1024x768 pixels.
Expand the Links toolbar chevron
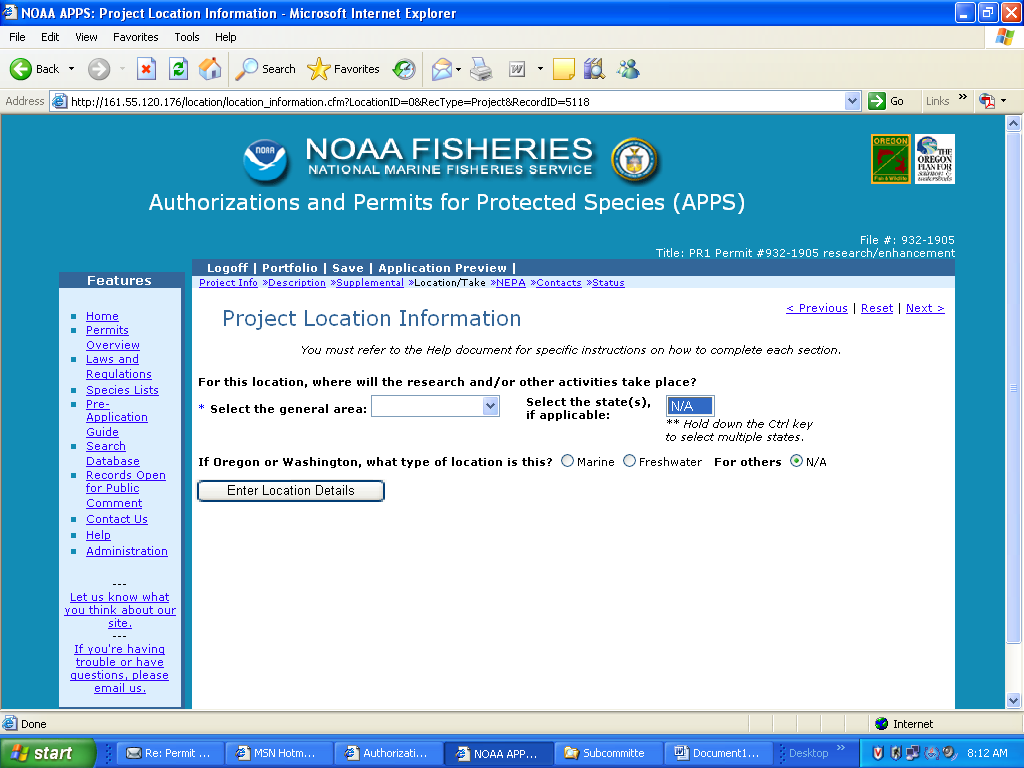(x=963, y=97)
